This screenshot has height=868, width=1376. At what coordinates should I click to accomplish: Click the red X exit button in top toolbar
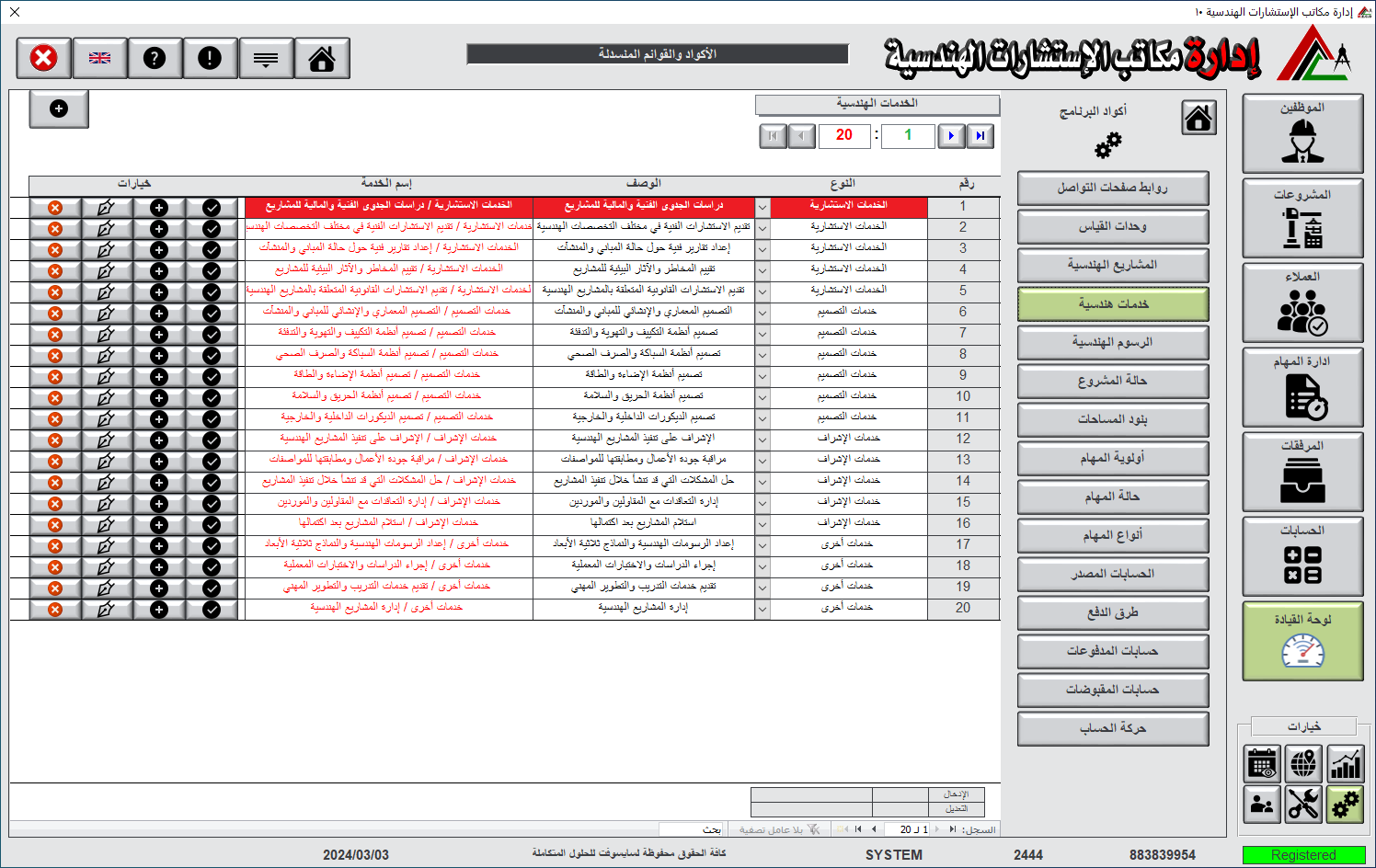[x=43, y=58]
